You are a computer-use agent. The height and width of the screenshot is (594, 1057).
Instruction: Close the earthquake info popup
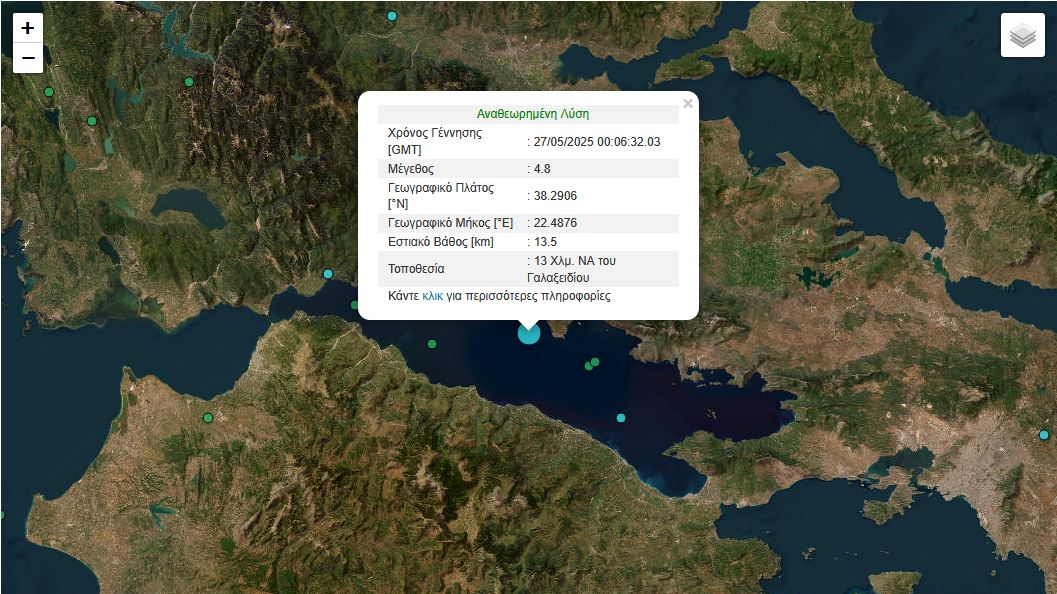(687, 103)
